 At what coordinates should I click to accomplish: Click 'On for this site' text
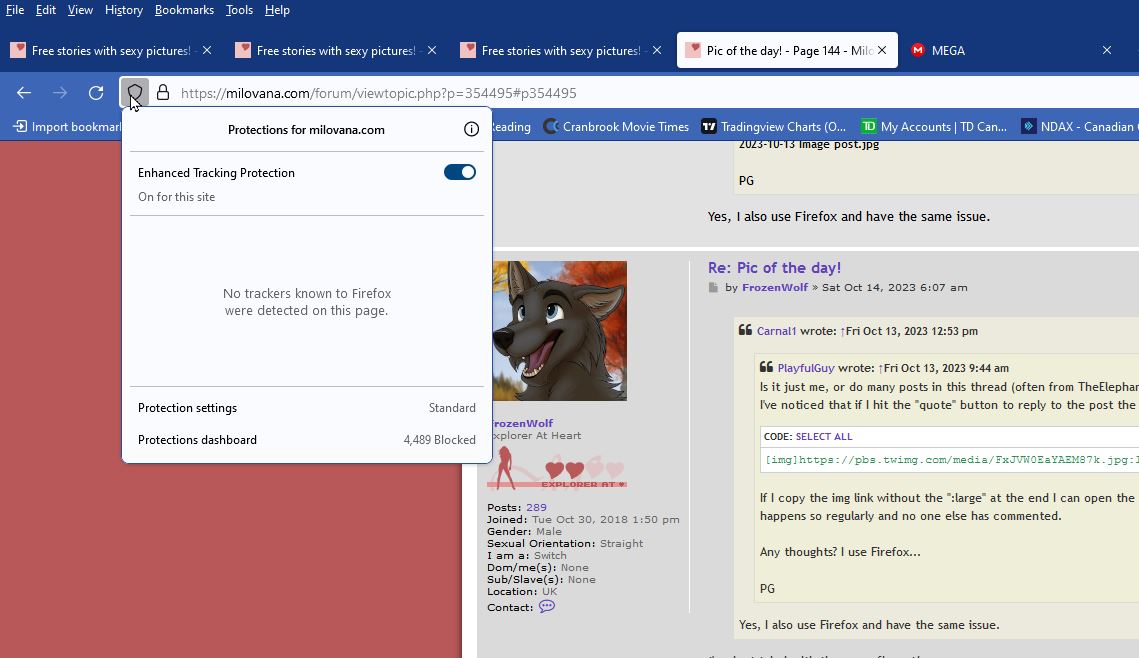[x=177, y=197]
